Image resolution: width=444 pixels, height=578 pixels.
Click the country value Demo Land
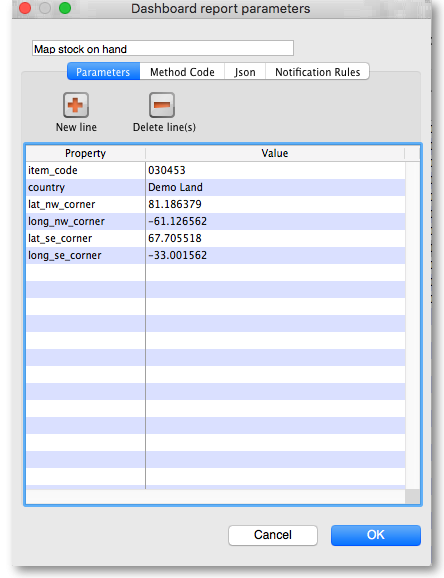click(x=175, y=187)
